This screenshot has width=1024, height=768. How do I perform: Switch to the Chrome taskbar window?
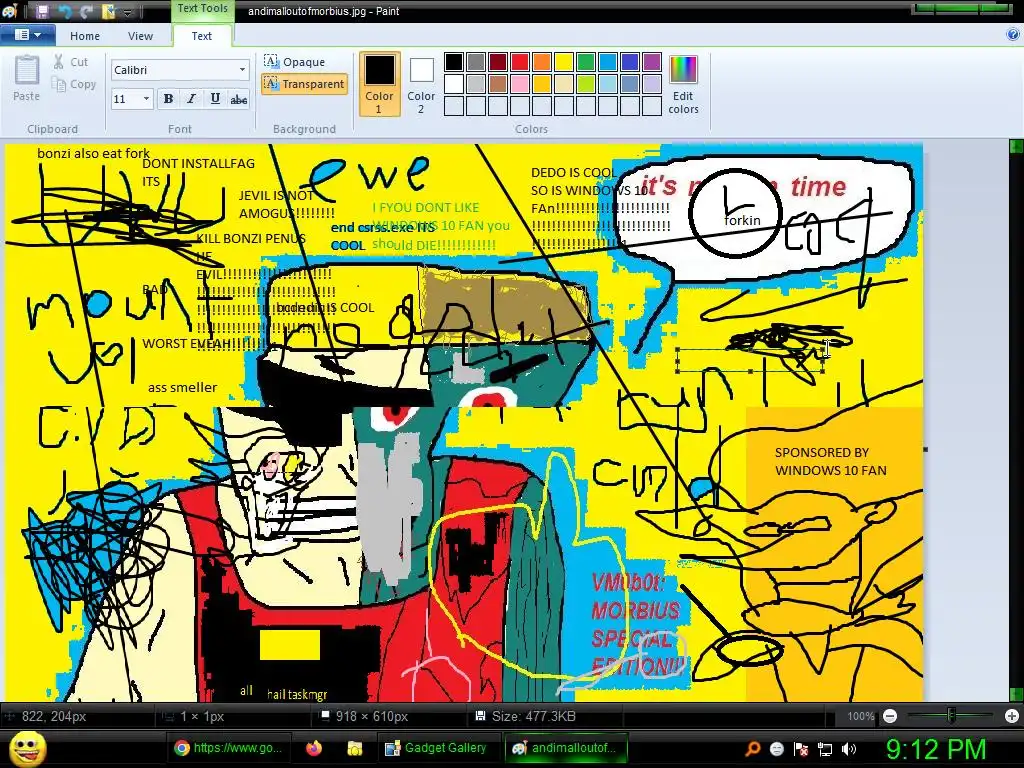point(229,748)
